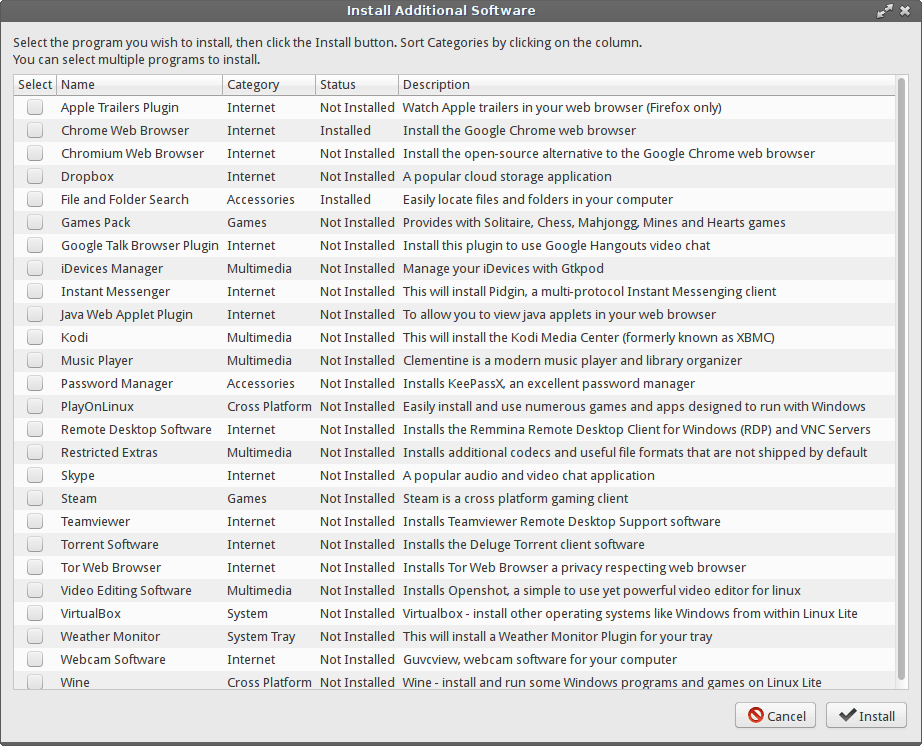Enable the Remote Desktop Software checkbox
Image resolution: width=922 pixels, height=746 pixels.
tap(35, 429)
